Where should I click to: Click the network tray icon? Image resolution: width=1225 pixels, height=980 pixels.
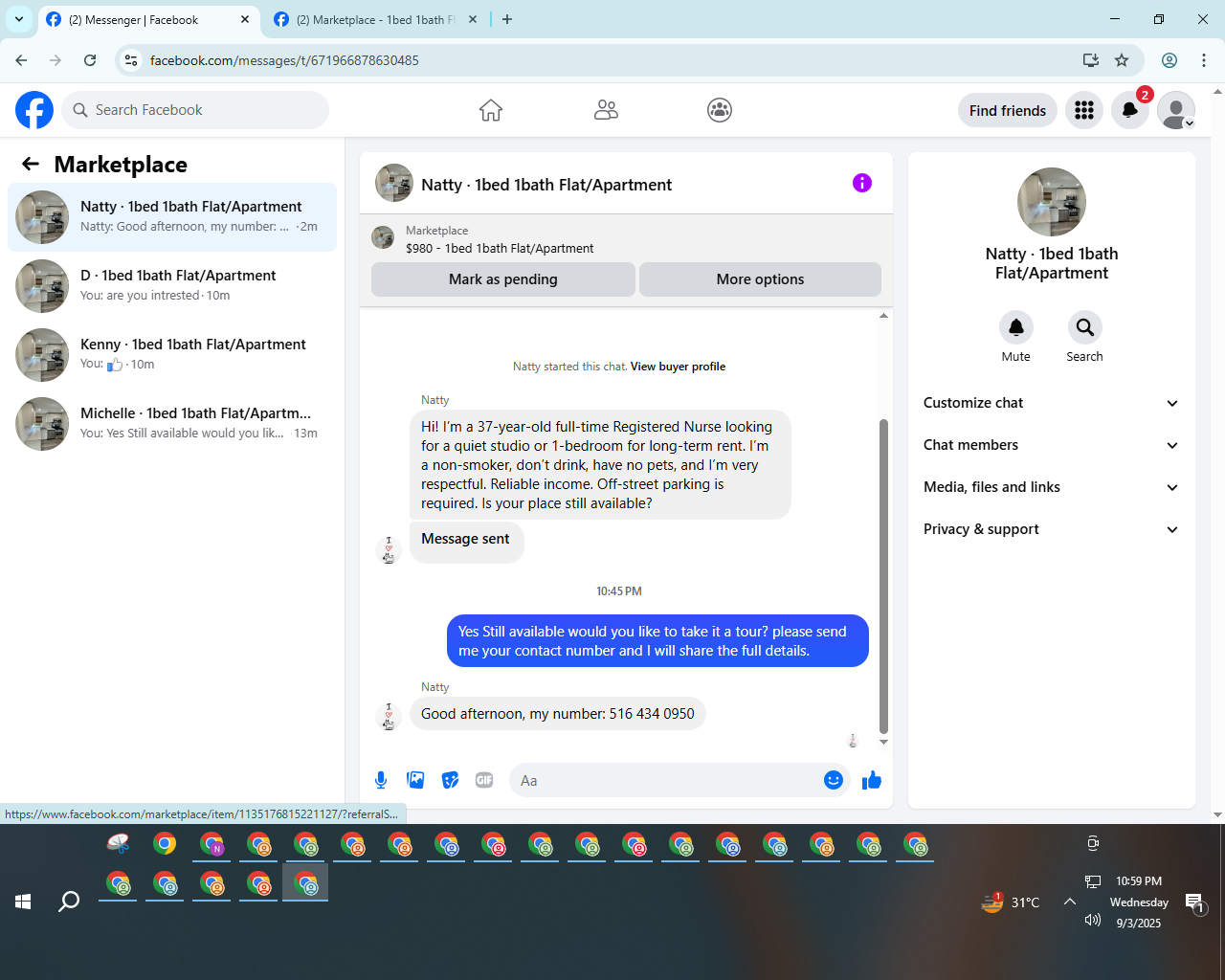point(1093,881)
